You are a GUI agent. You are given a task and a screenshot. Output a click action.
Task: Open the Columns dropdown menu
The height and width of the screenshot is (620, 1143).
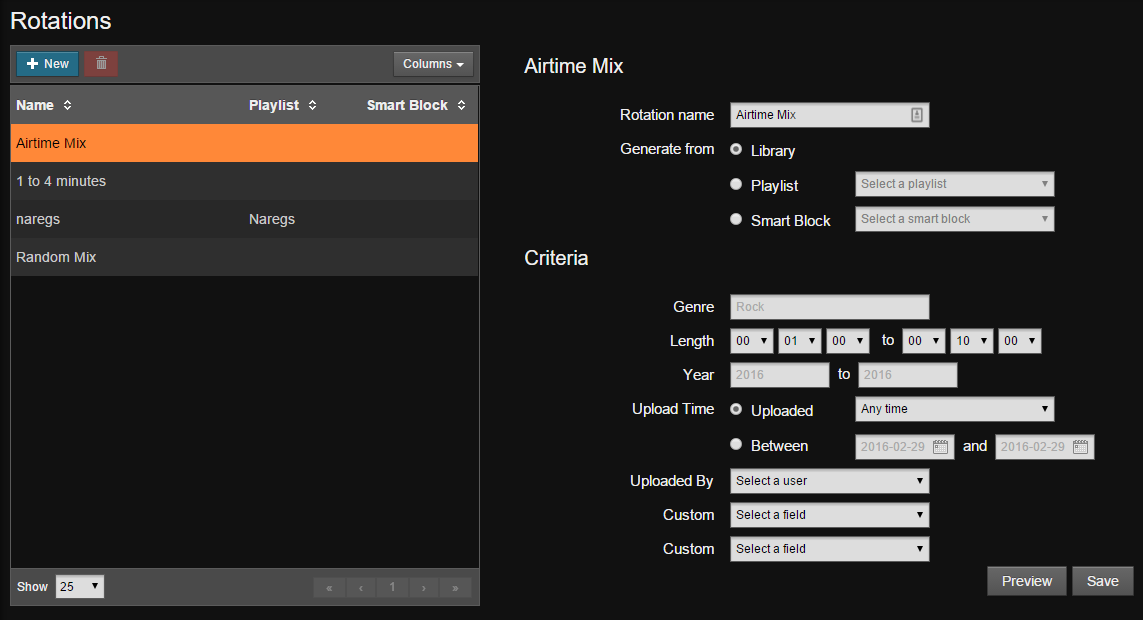click(433, 64)
